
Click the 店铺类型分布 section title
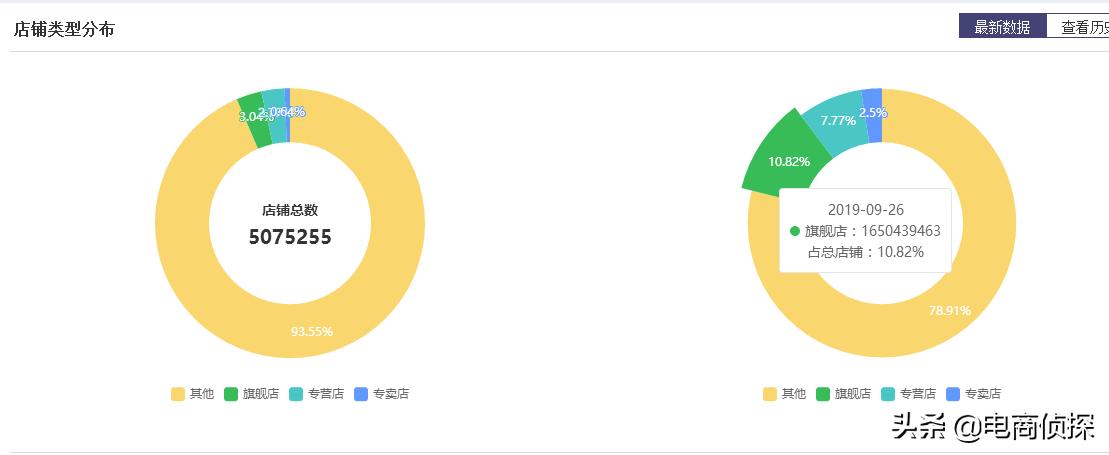pyautogui.click(x=64, y=29)
